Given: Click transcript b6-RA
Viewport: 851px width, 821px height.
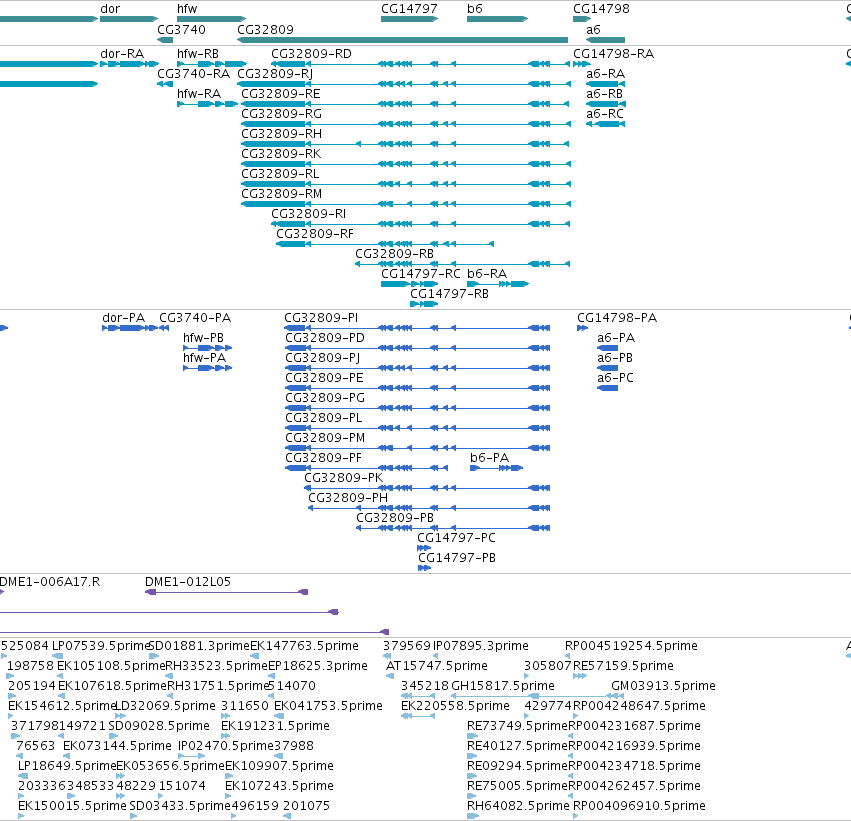Looking at the screenshot, I should [x=487, y=274].
